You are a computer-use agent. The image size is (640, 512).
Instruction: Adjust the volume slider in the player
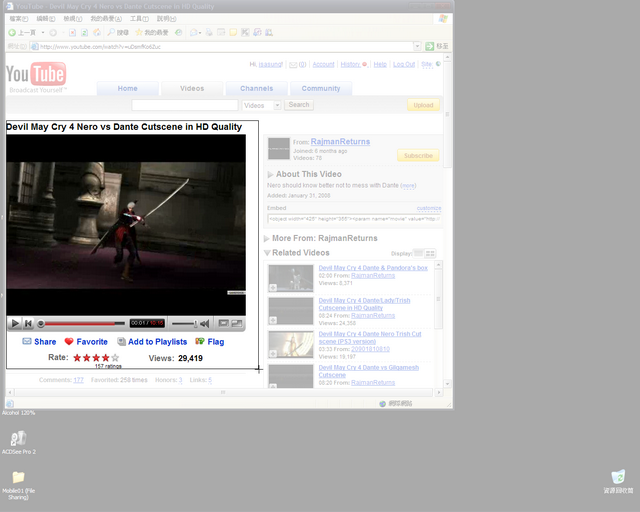[184, 324]
